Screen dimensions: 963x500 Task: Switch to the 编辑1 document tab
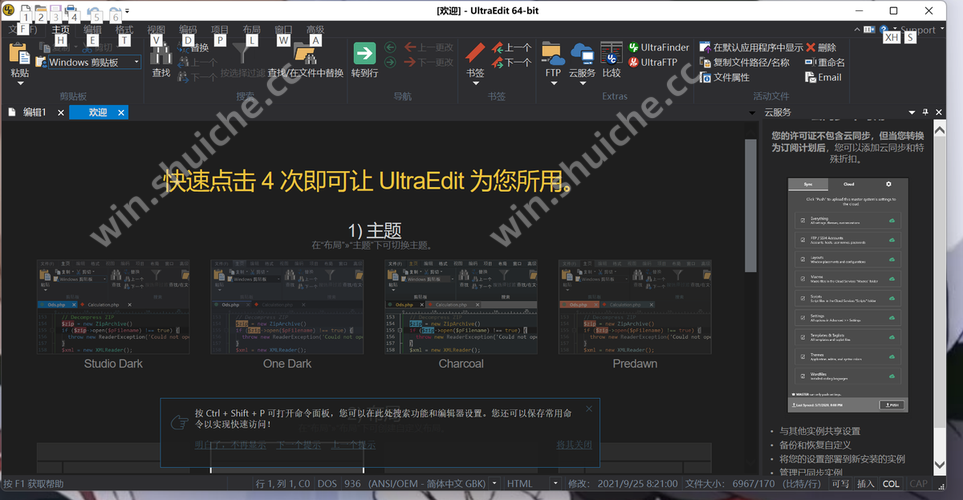[x=34, y=112]
